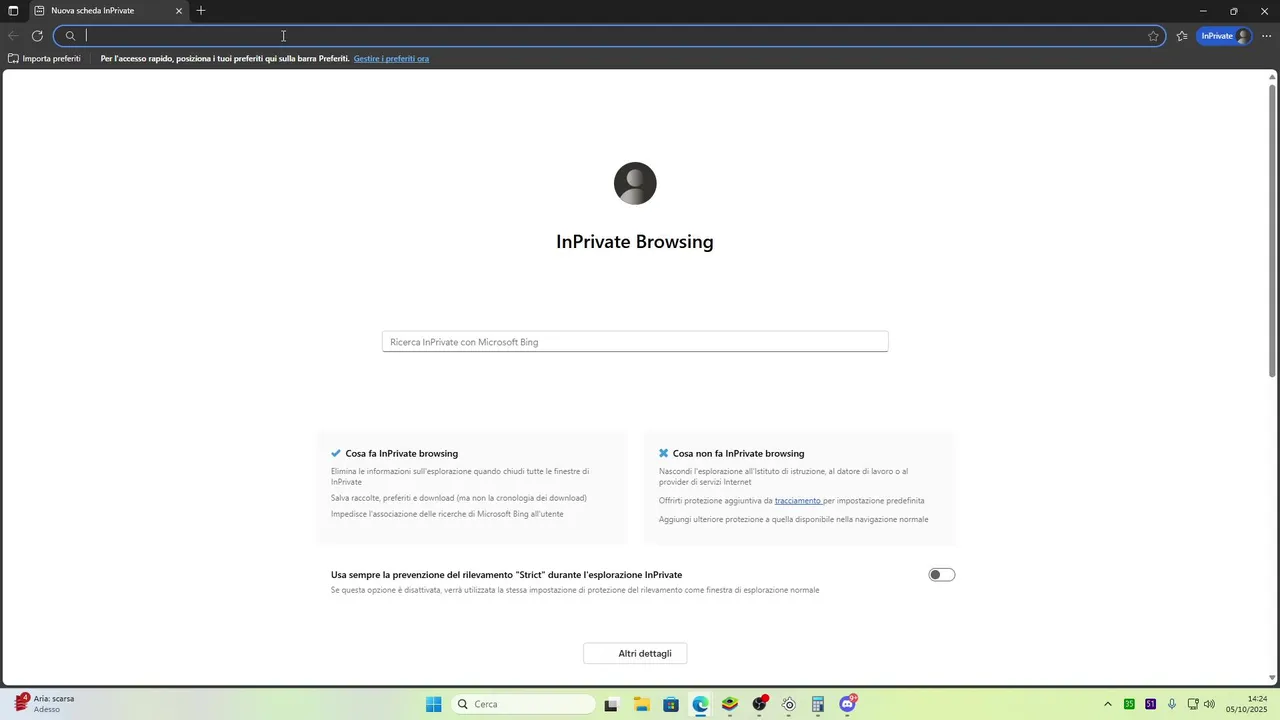Click the microphone tray icon
Image resolution: width=1280 pixels, height=720 pixels.
click(x=1172, y=705)
